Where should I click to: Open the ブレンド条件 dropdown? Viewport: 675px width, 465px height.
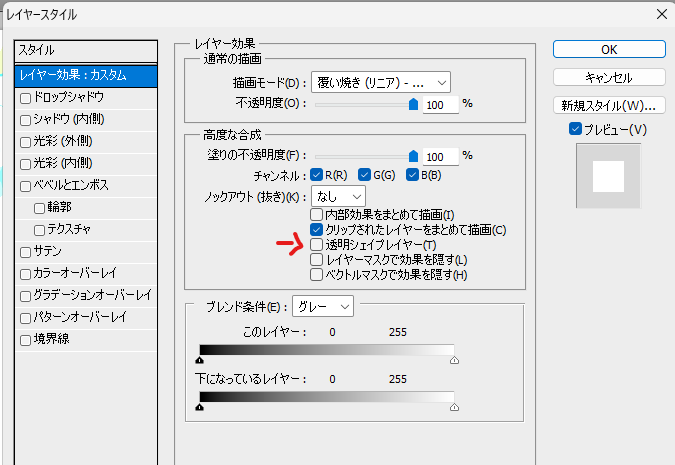[x=323, y=306]
